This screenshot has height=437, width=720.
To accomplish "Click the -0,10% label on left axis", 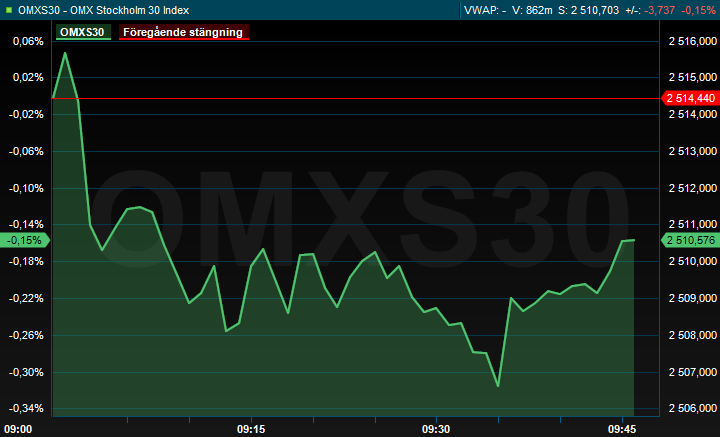I will point(26,188).
